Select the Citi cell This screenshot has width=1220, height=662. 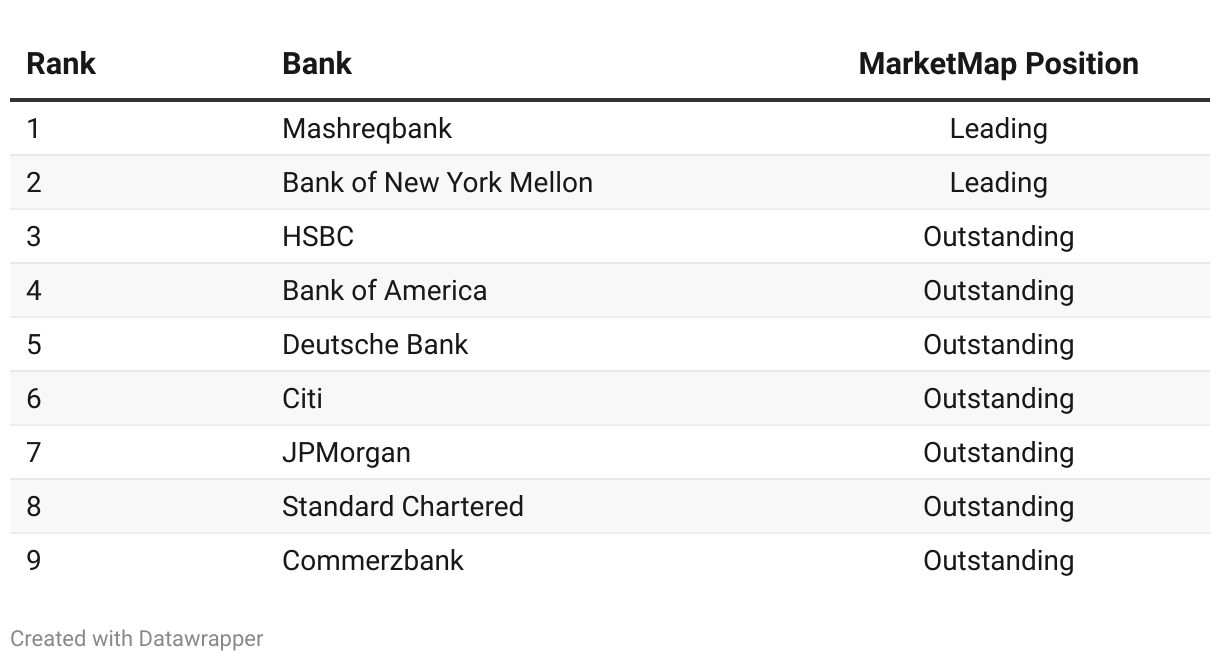pos(302,399)
